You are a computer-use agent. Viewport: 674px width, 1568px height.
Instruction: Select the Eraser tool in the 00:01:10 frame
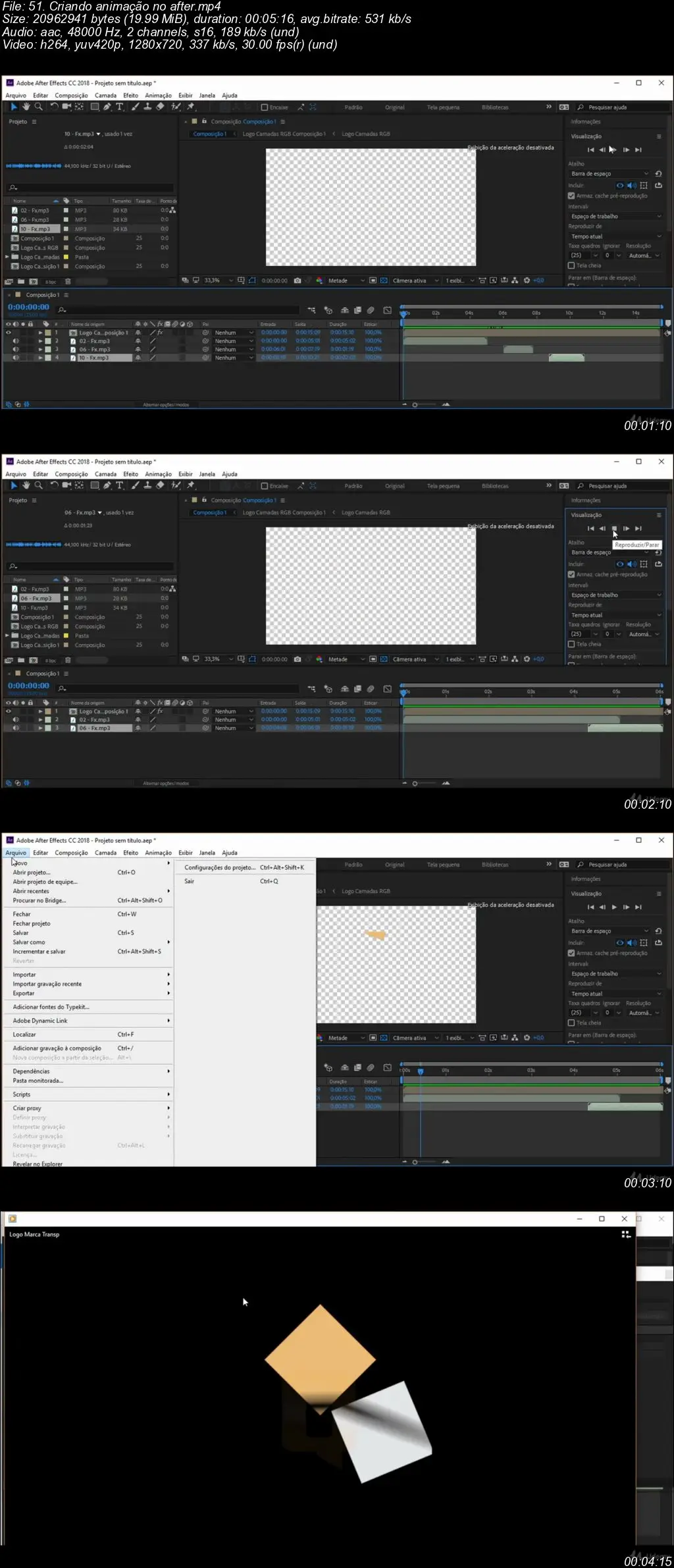160,107
